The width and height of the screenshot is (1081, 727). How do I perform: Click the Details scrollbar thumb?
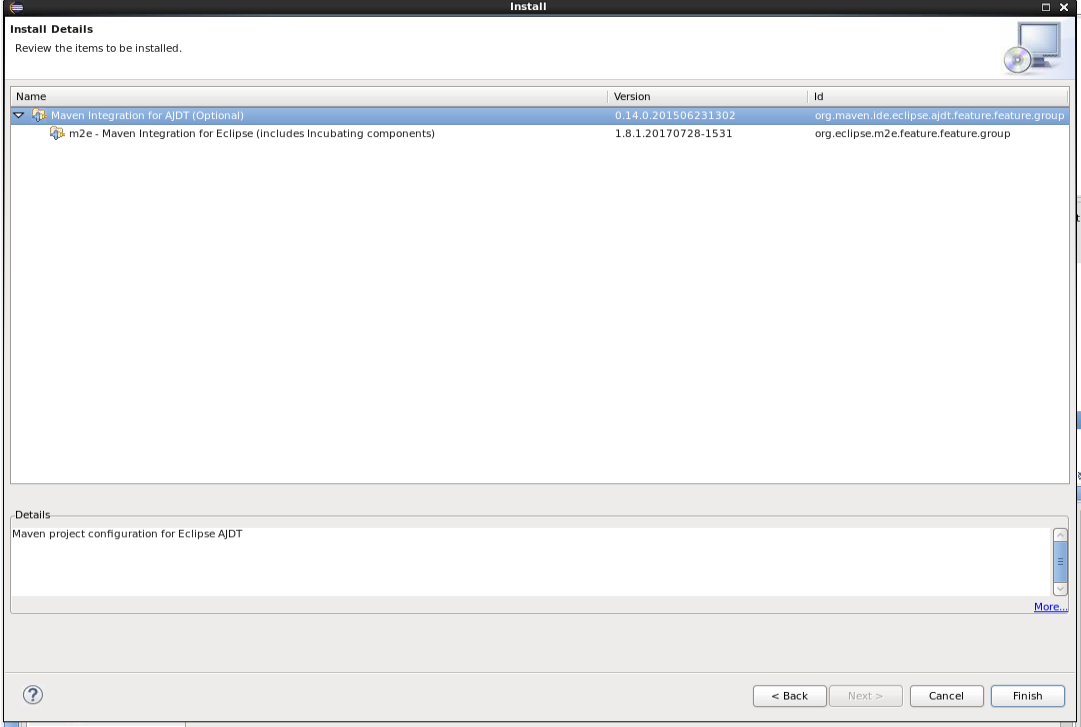(x=1060, y=562)
